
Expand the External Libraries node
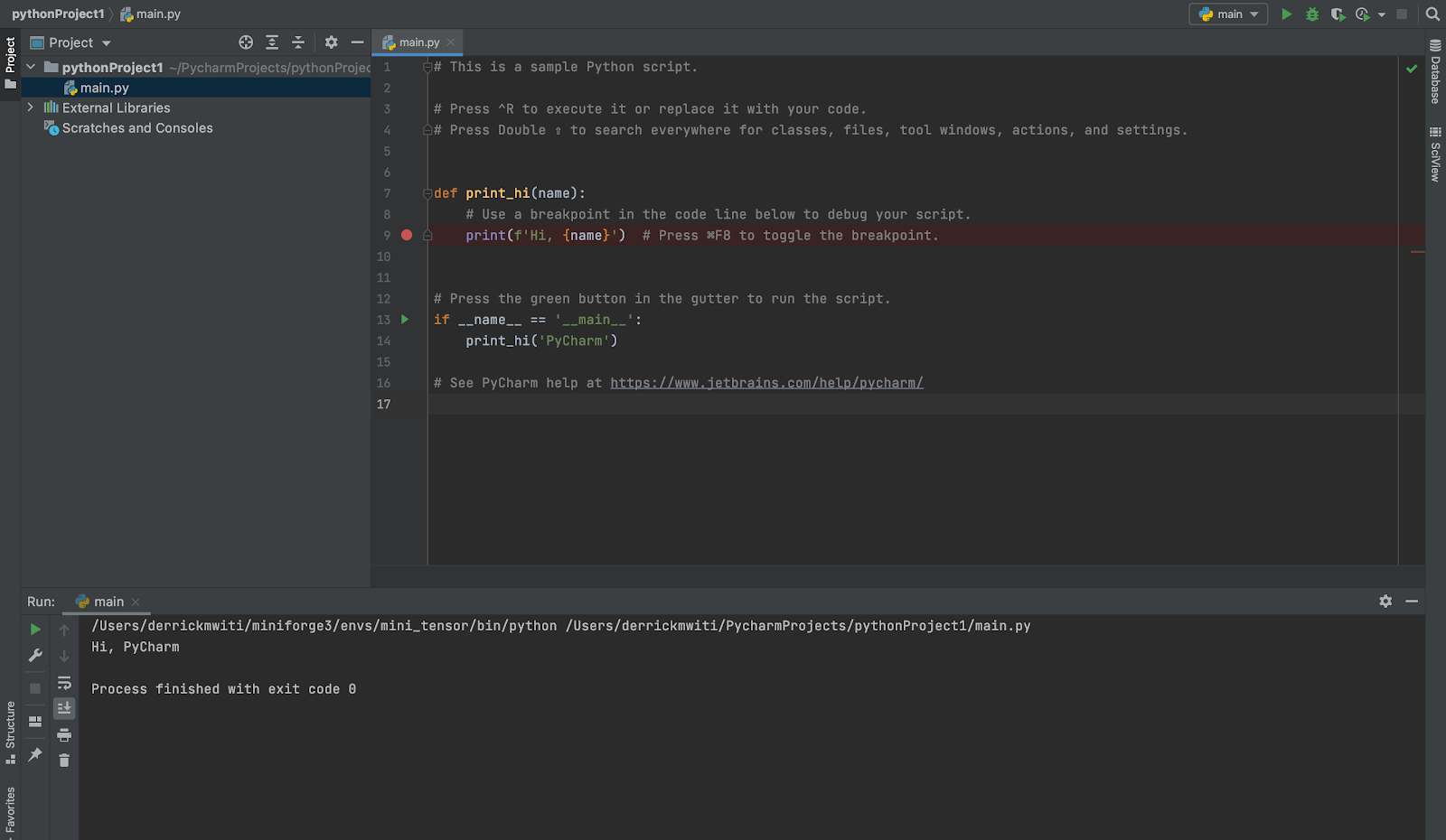click(31, 107)
